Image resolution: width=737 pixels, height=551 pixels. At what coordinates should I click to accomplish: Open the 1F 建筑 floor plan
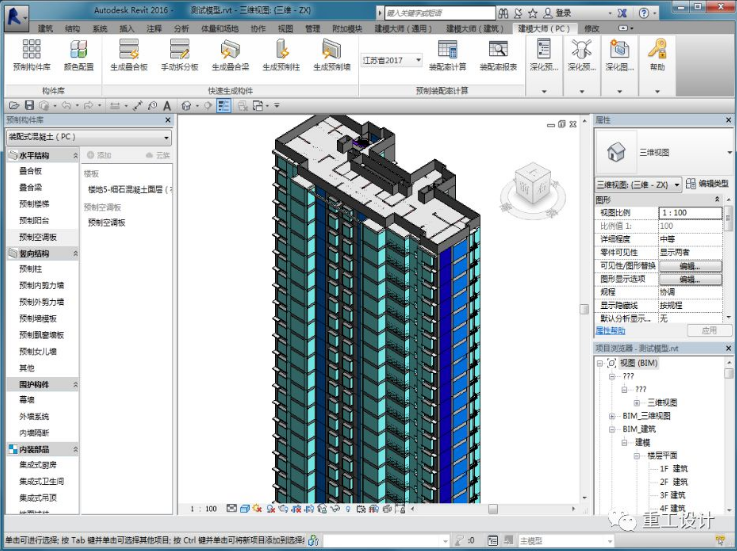tap(674, 469)
